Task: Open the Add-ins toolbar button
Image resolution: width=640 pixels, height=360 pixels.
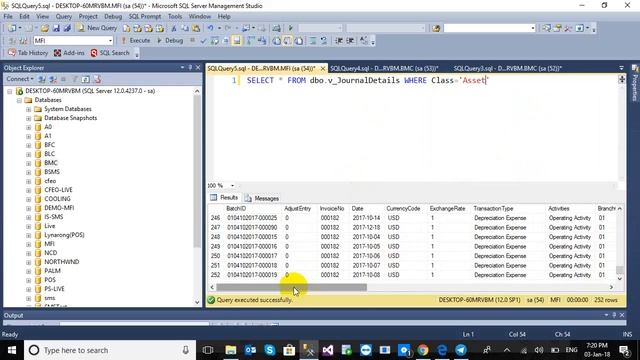Action: coord(69,53)
